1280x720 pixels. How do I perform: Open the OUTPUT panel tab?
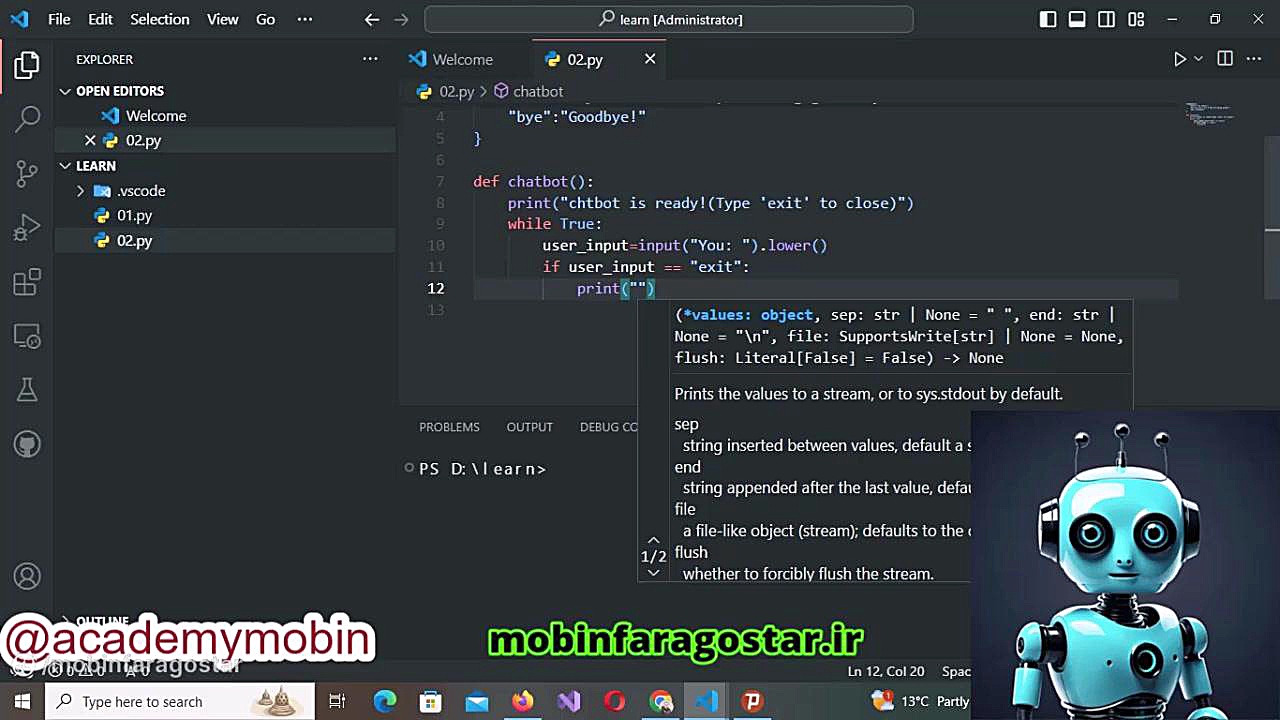[529, 427]
